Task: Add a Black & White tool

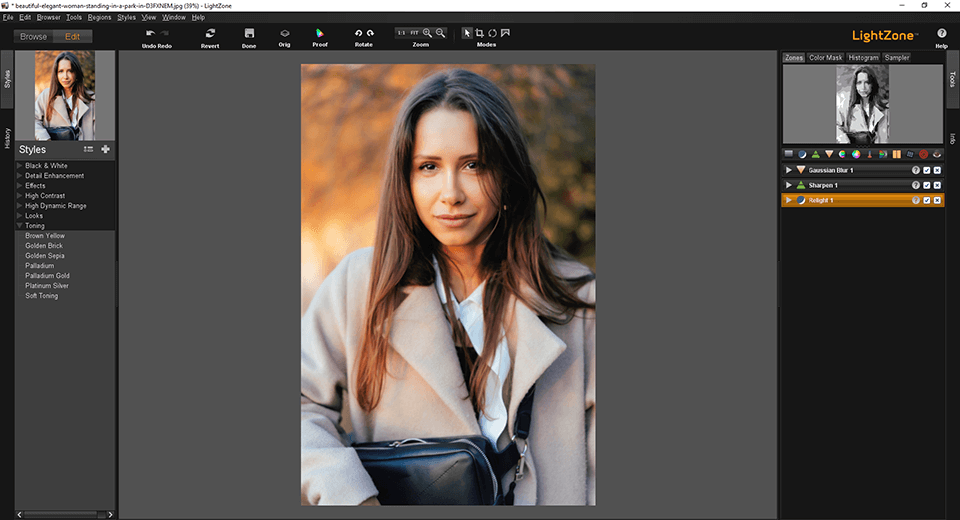Action: pos(883,154)
